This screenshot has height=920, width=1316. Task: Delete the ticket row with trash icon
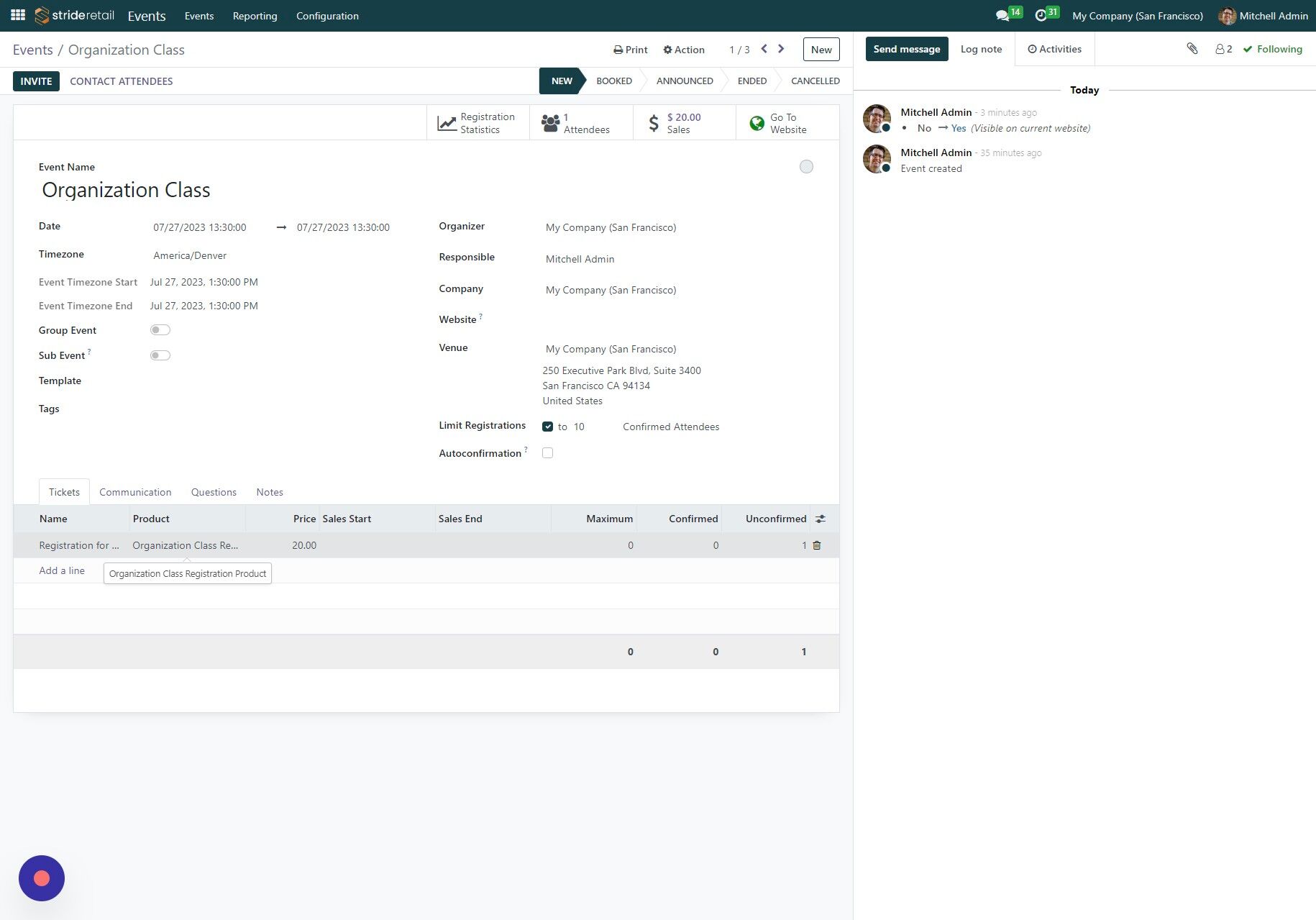(817, 545)
